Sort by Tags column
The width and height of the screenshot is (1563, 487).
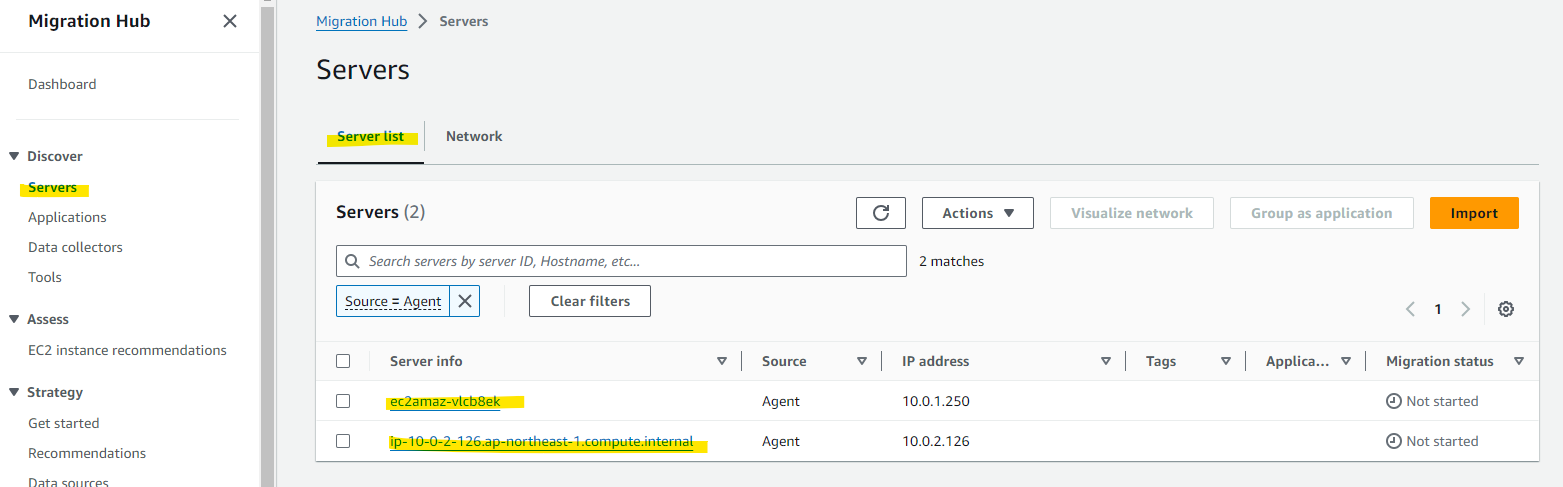point(1226,361)
